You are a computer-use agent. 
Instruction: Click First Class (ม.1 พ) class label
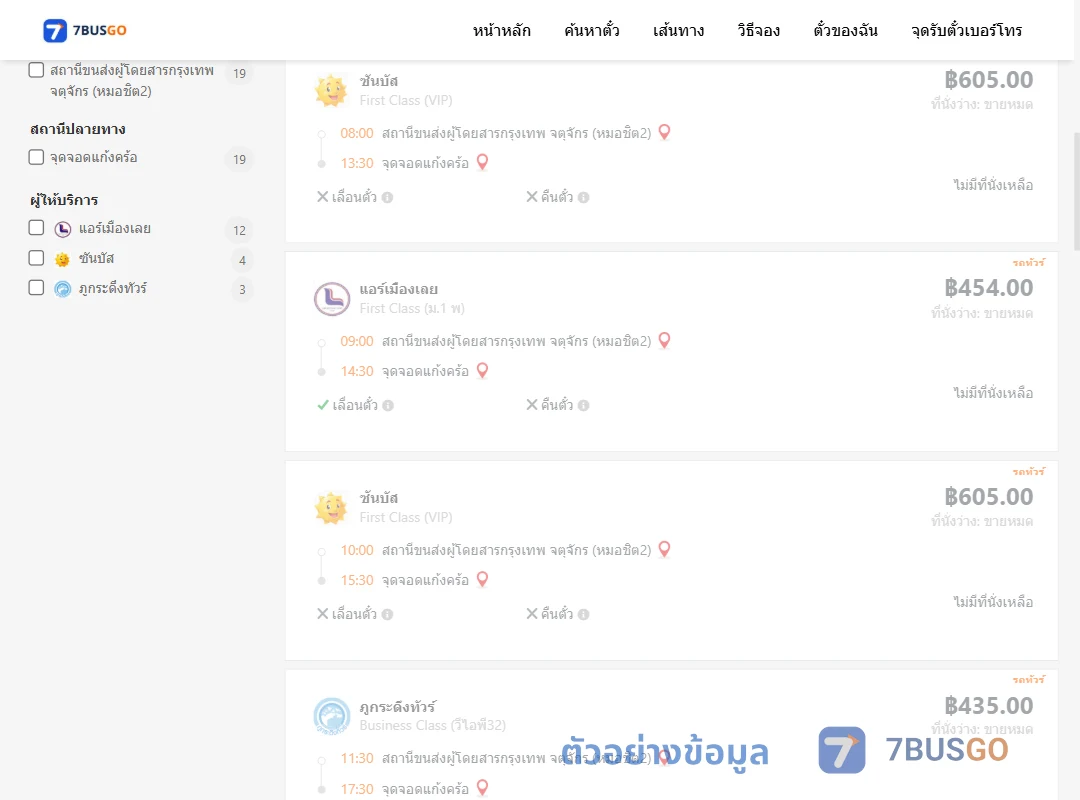coord(412,309)
